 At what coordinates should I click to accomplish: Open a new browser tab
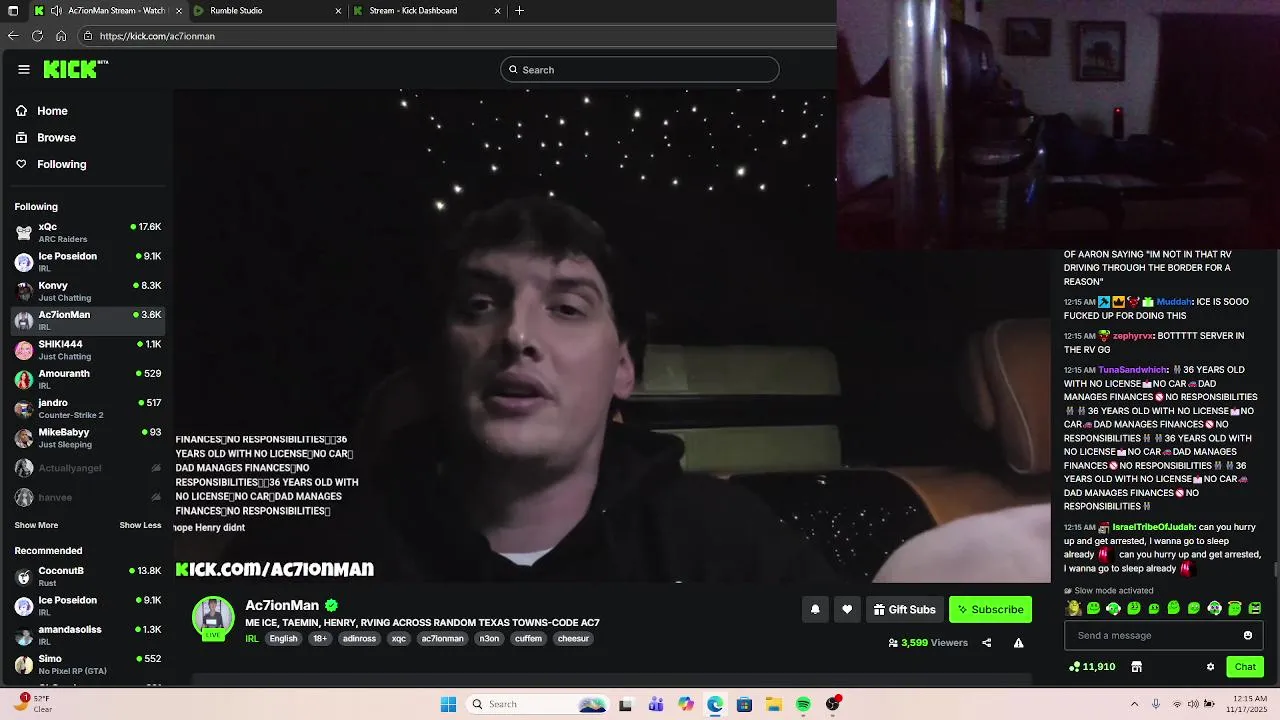[x=519, y=11]
